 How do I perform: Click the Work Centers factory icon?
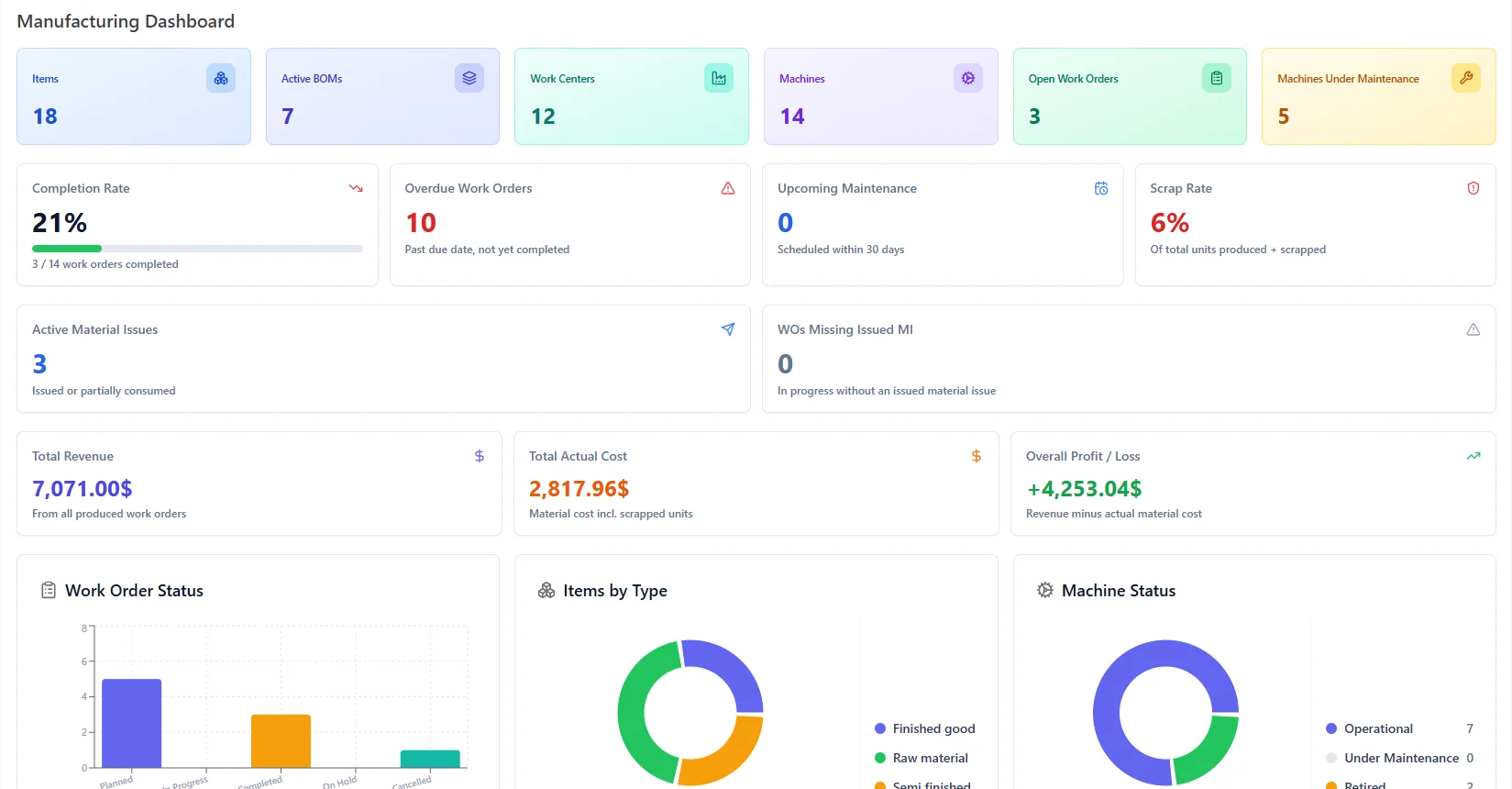coord(719,78)
